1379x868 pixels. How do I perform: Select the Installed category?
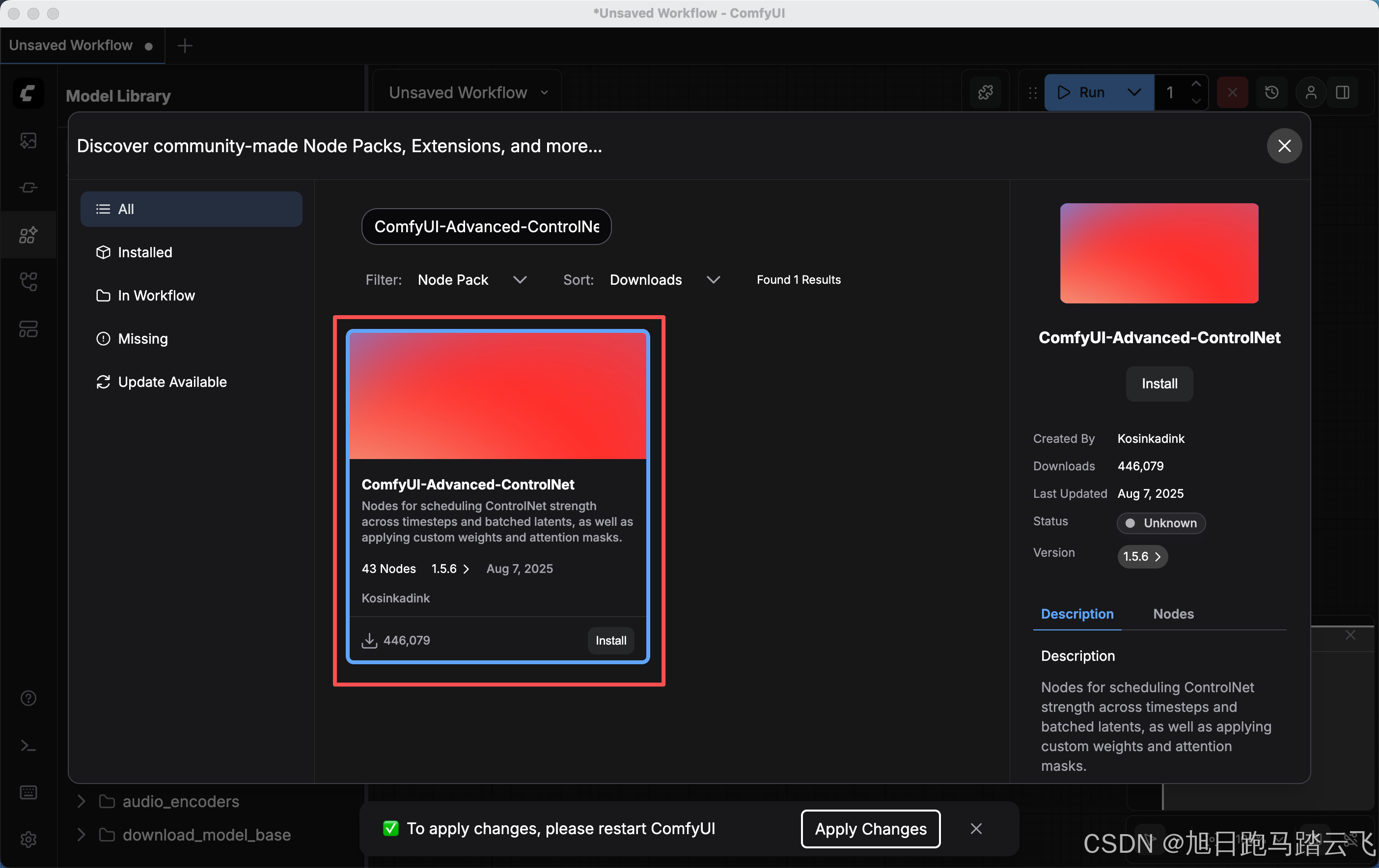(x=144, y=252)
